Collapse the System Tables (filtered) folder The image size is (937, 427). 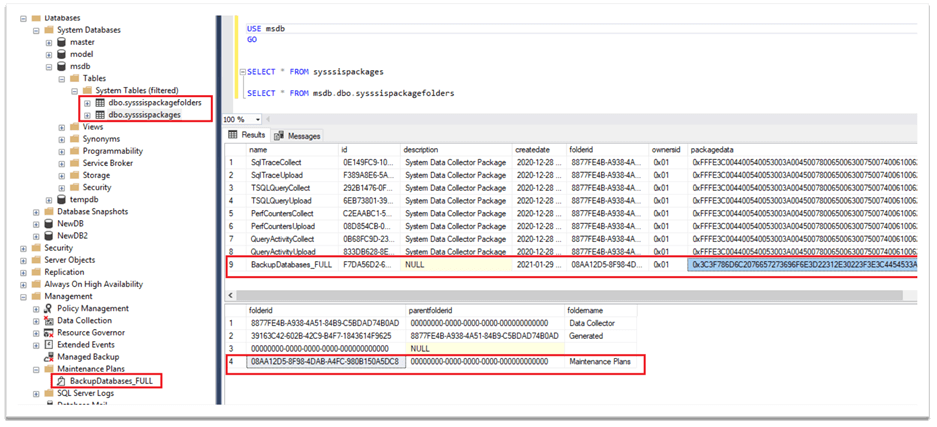coord(74,91)
